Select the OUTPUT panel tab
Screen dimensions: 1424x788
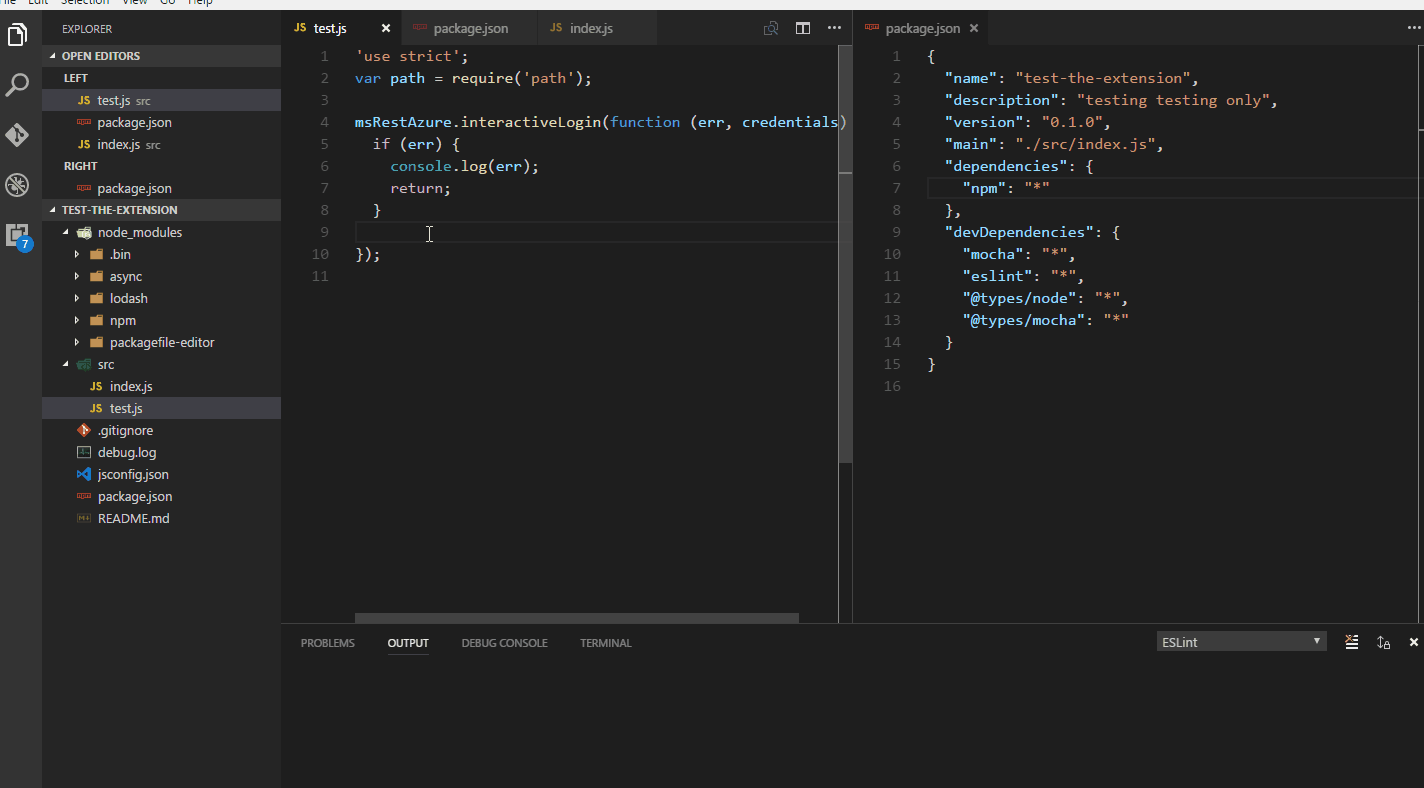[x=408, y=643]
